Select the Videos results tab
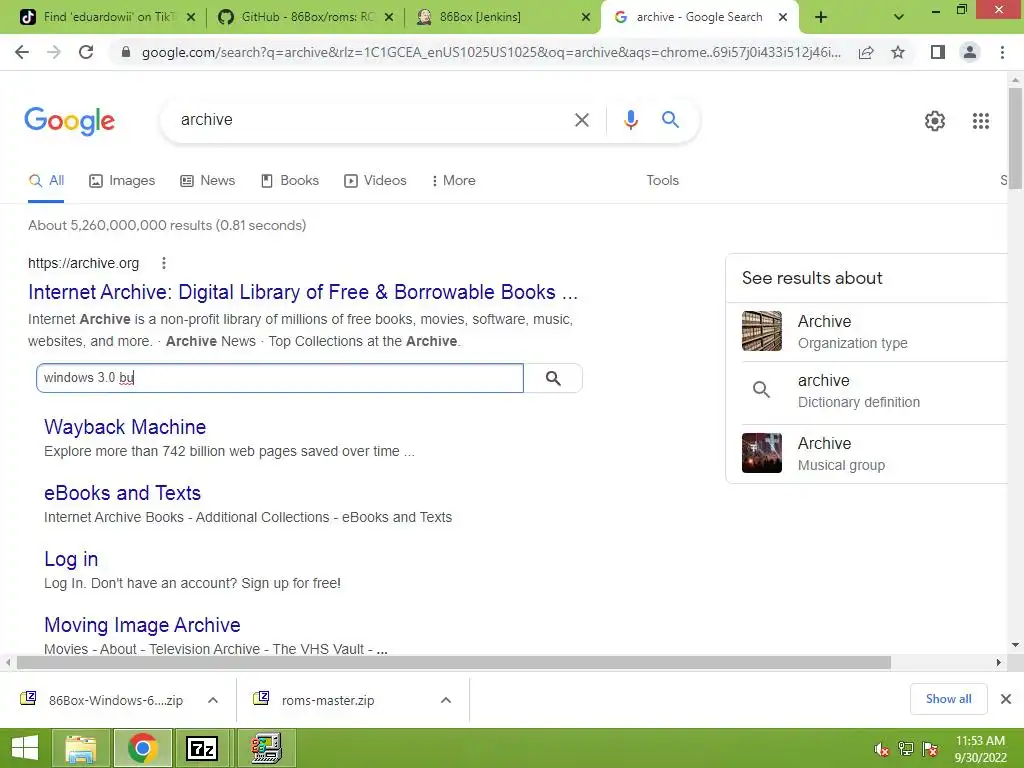1024x768 pixels. click(376, 181)
